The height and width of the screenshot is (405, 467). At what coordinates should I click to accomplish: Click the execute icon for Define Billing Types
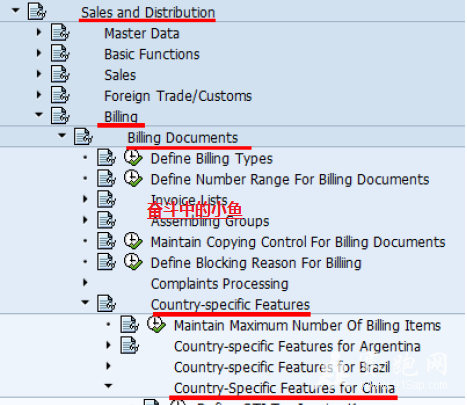(133, 158)
